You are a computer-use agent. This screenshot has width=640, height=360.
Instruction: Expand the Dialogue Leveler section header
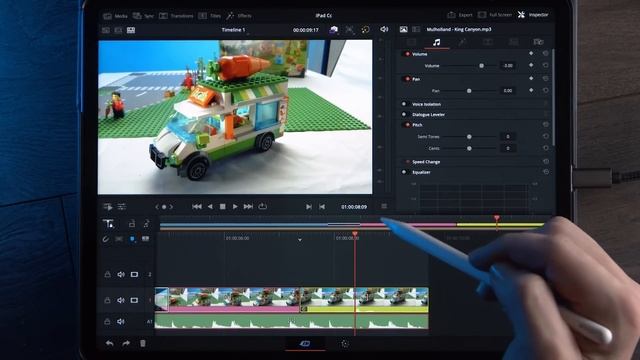(x=428, y=114)
